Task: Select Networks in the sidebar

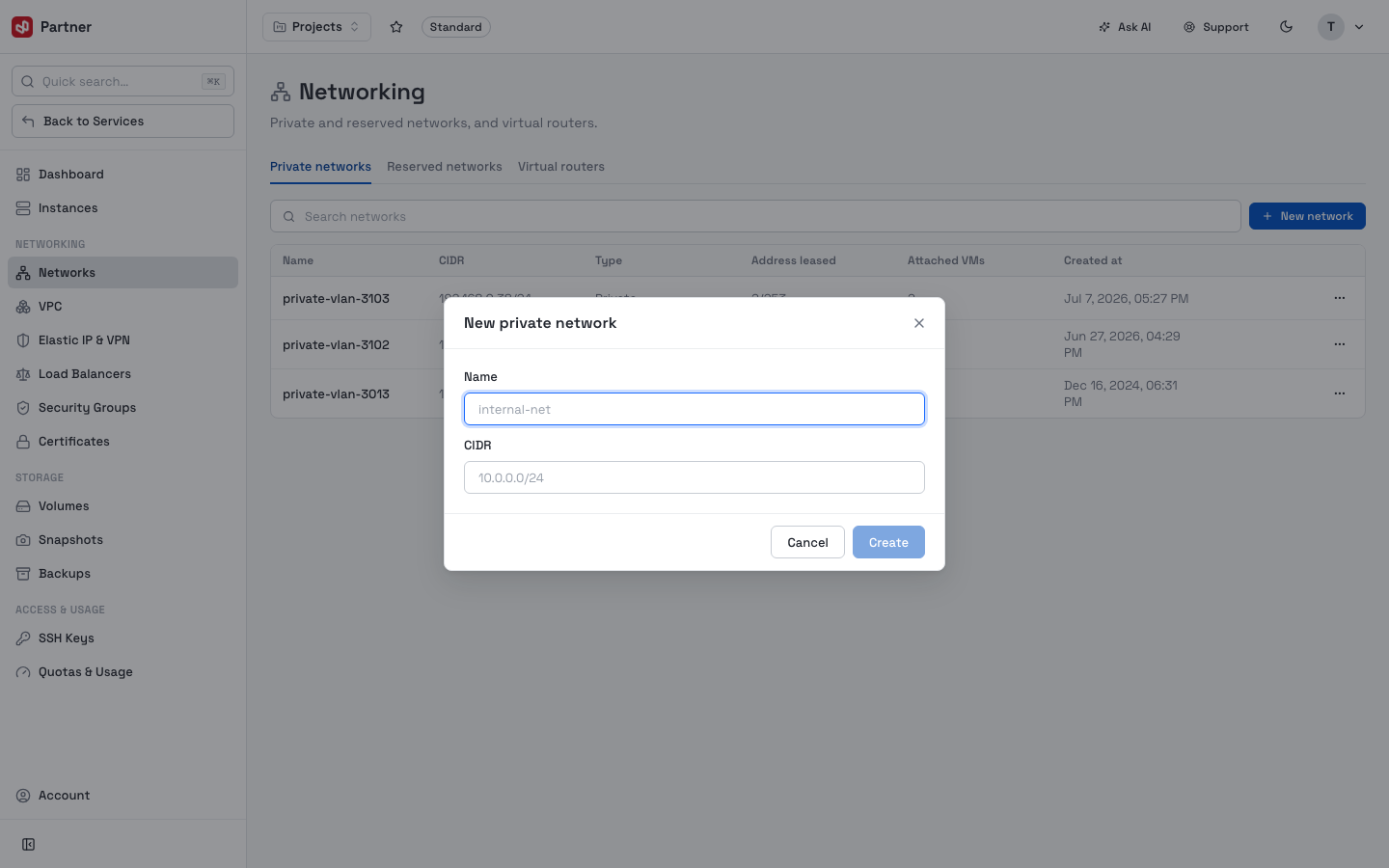Action: tap(123, 273)
